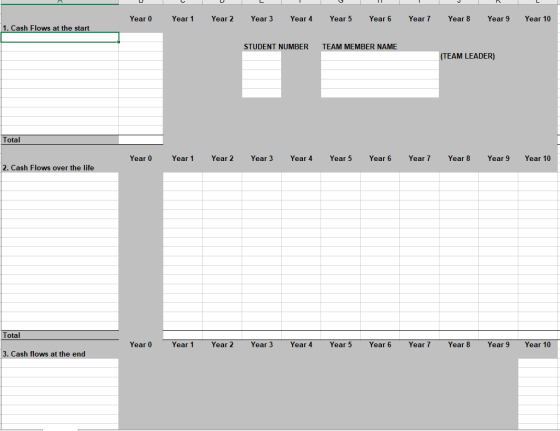Select the Year 1 Total cell in section 2
560x431 pixels.
coord(182,335)
